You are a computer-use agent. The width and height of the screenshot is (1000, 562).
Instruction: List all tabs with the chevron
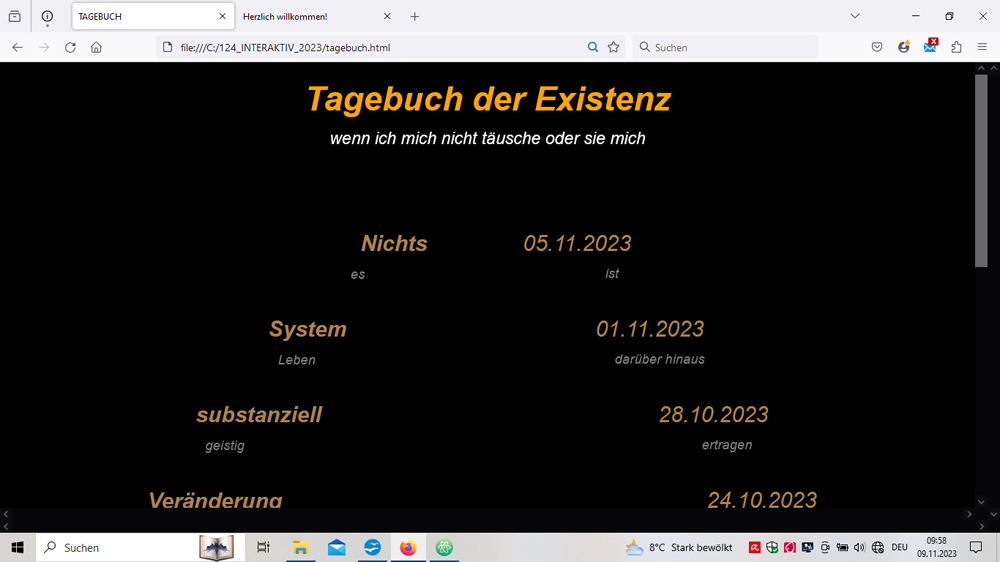[855, 16]
